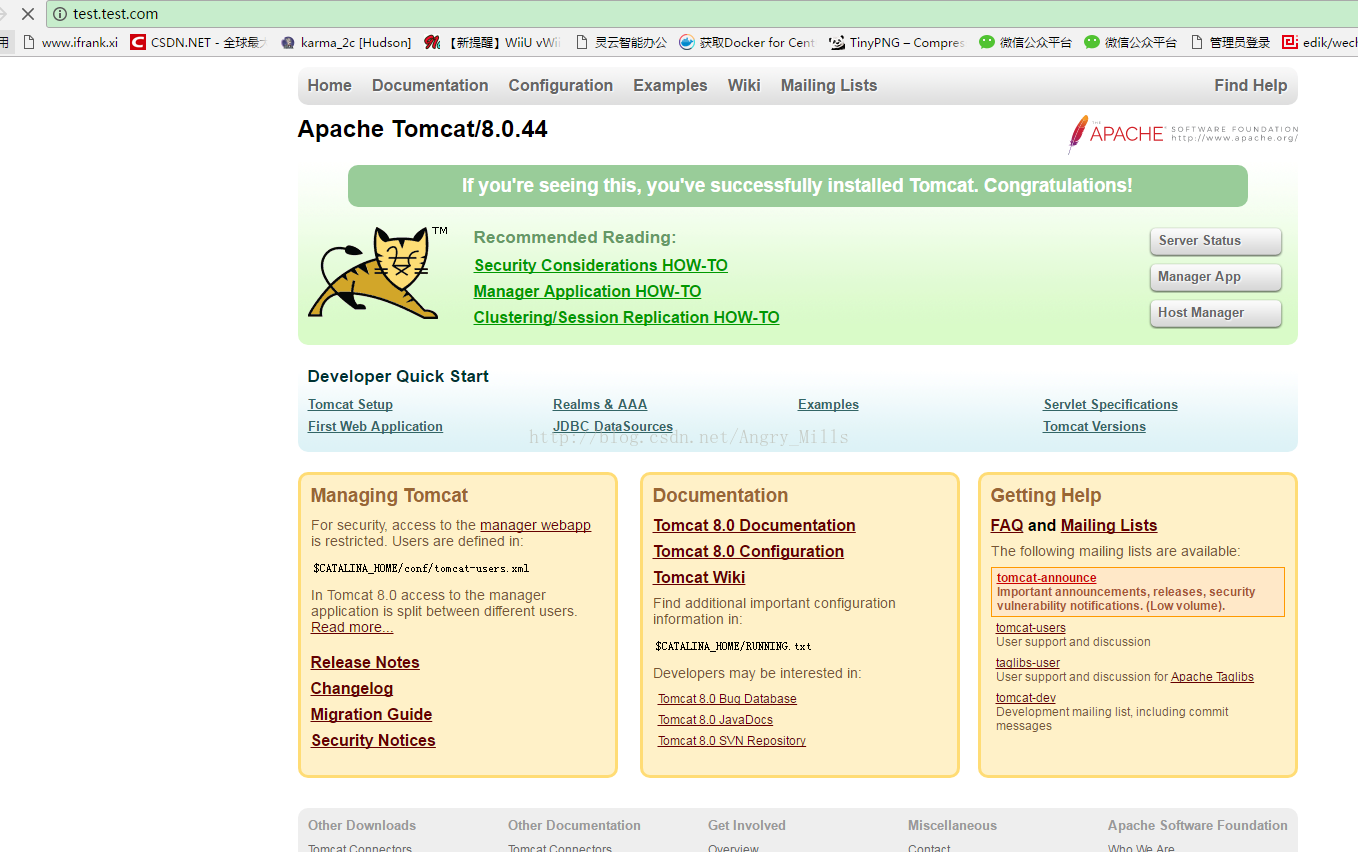The height and width of the screenshot is (852, 1358).
Task: Click the Host Manager button
Action: [1215, 313]
